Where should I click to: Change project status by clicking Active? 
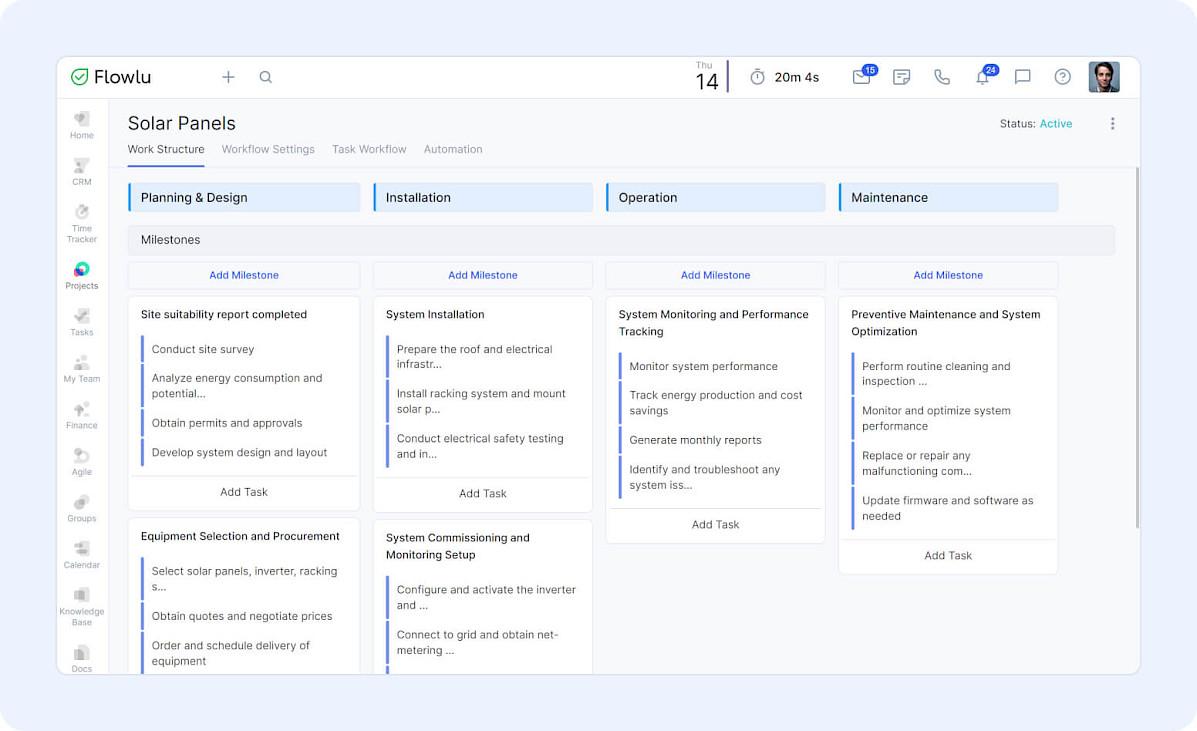click(1056, 123)
